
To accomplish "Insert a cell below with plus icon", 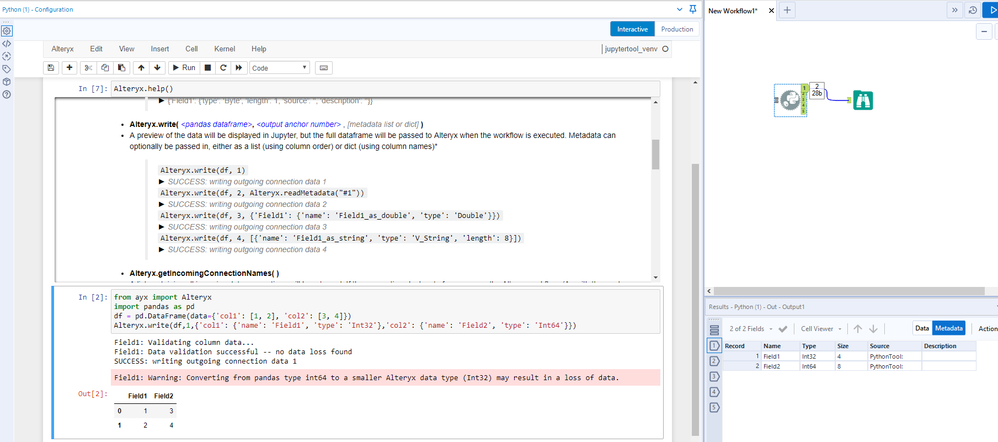I will pyautogui.click(x=69, y=67).
